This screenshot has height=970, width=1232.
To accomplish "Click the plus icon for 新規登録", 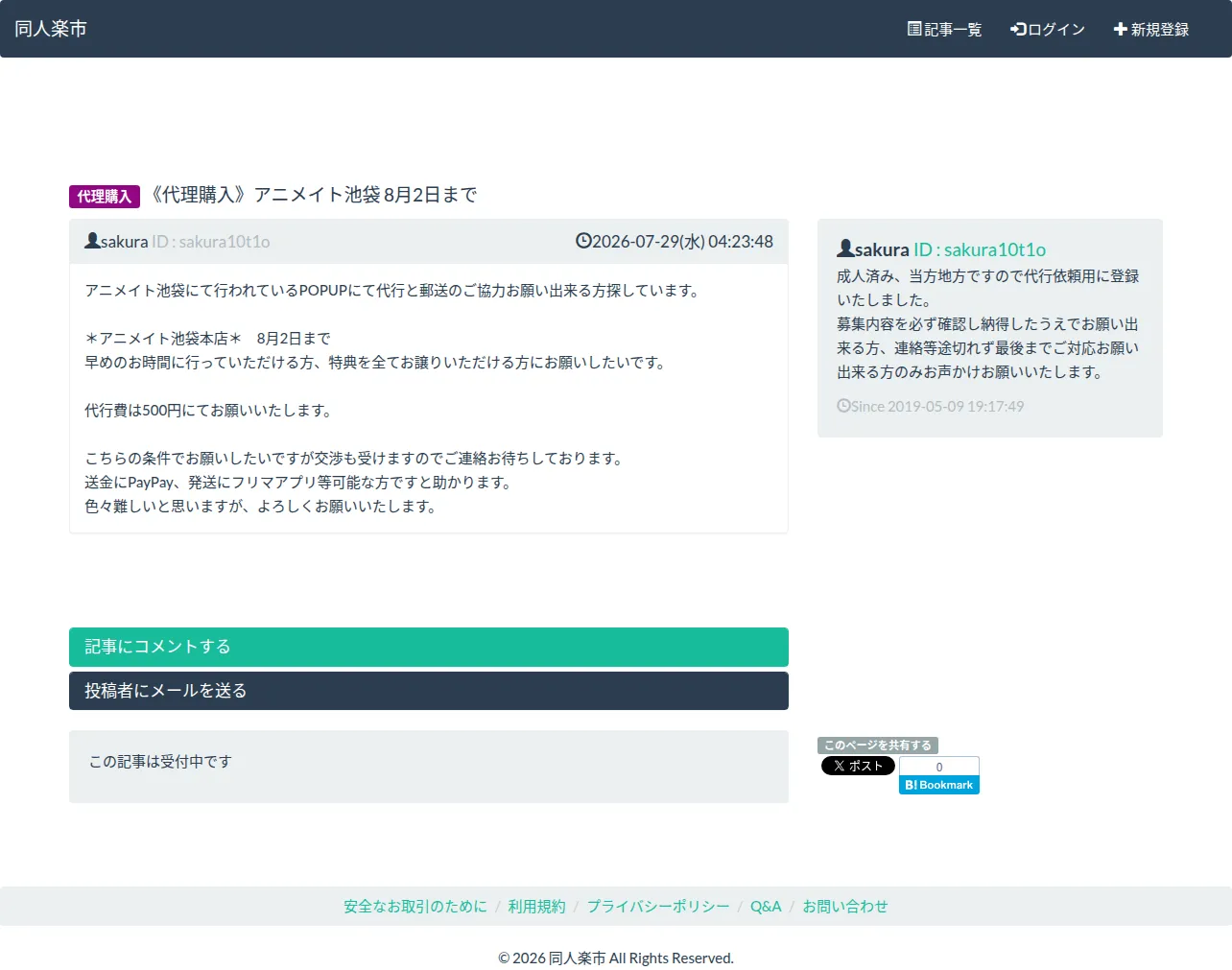I will (1120, 29).
